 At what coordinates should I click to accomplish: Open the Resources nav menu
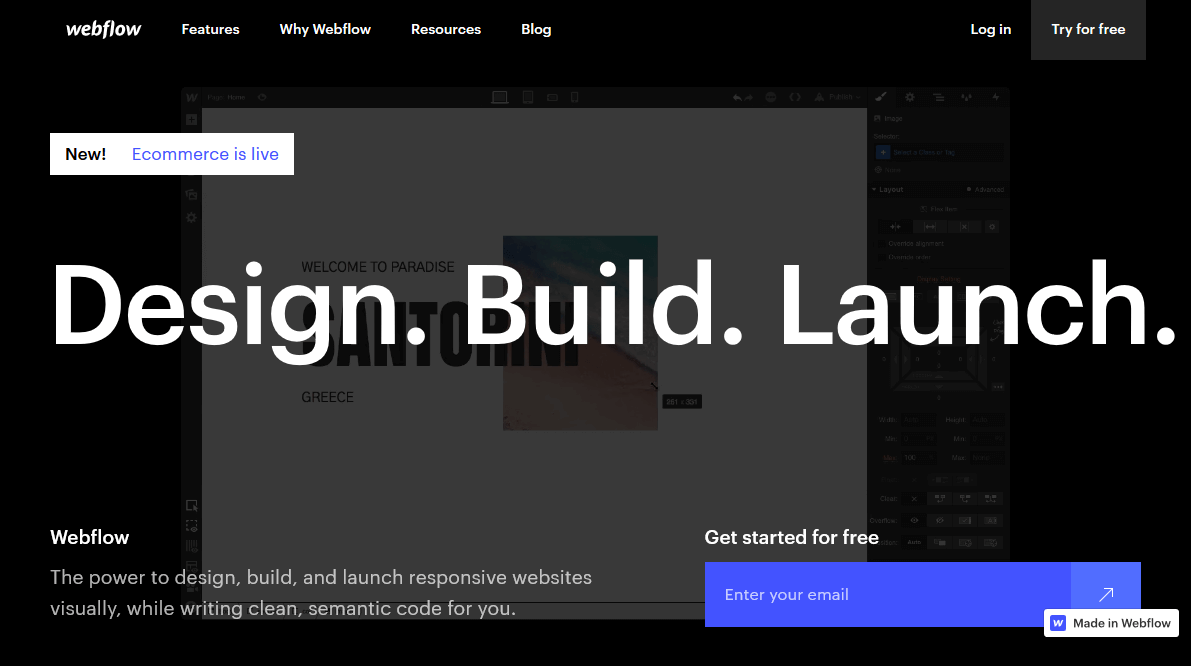click(x=446, y=29)
